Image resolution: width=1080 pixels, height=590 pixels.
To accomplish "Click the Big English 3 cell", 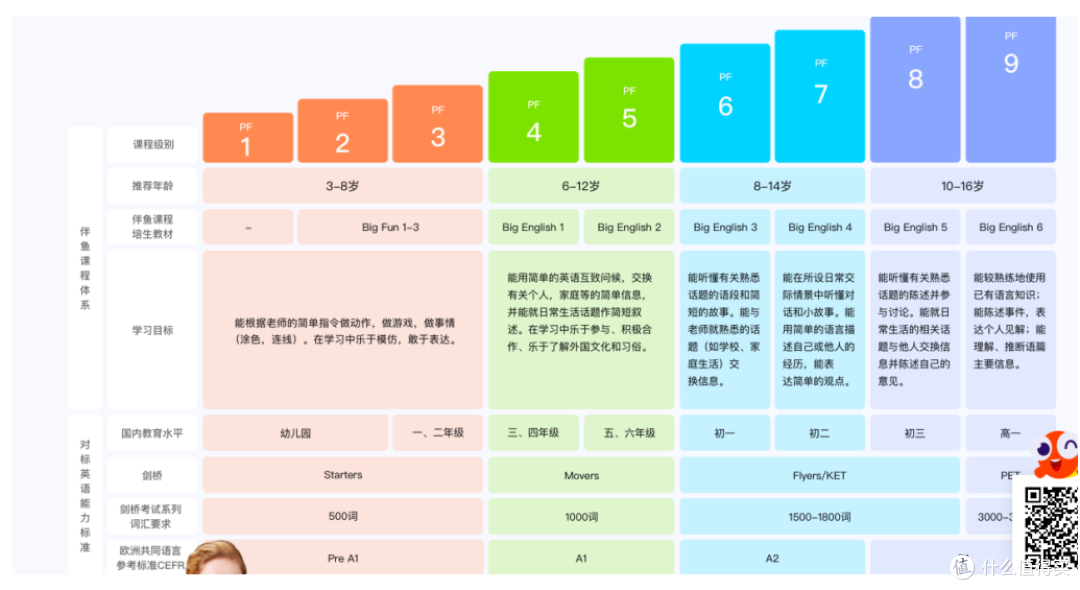I will point(725,227).
